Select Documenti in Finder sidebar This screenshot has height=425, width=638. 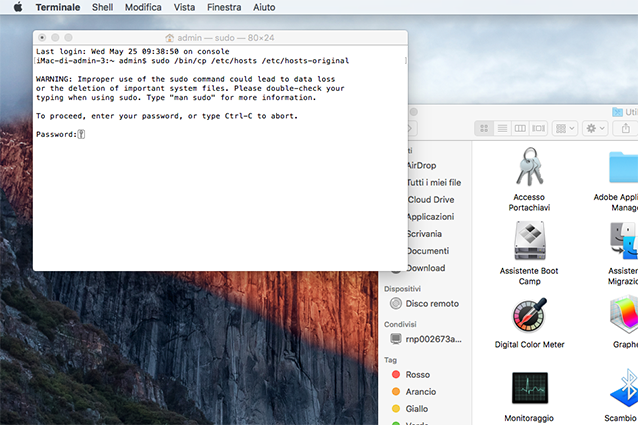pos(428,251)
